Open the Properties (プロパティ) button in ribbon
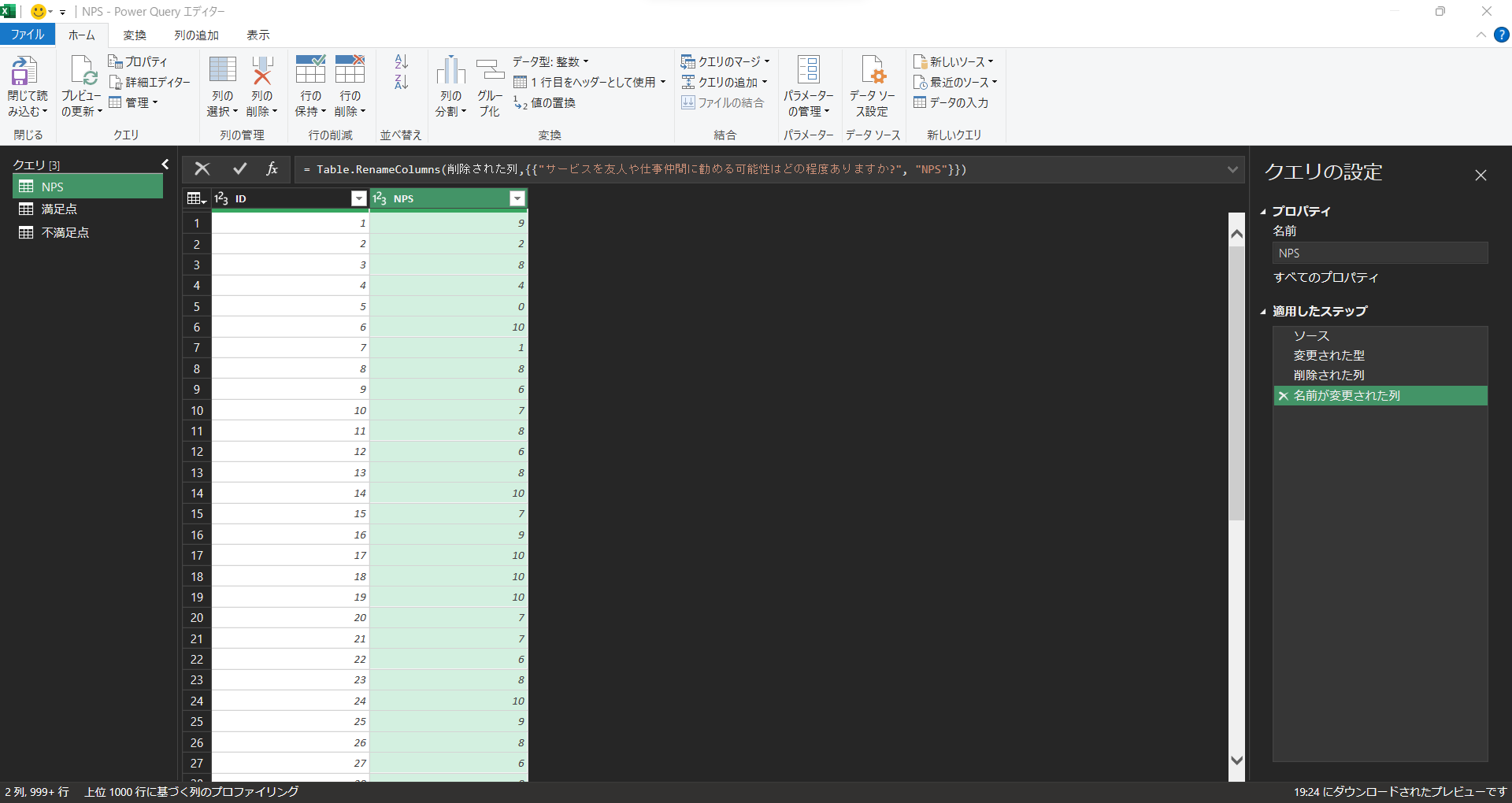Viewport: 1512px width, 803px height. (138, 61)
